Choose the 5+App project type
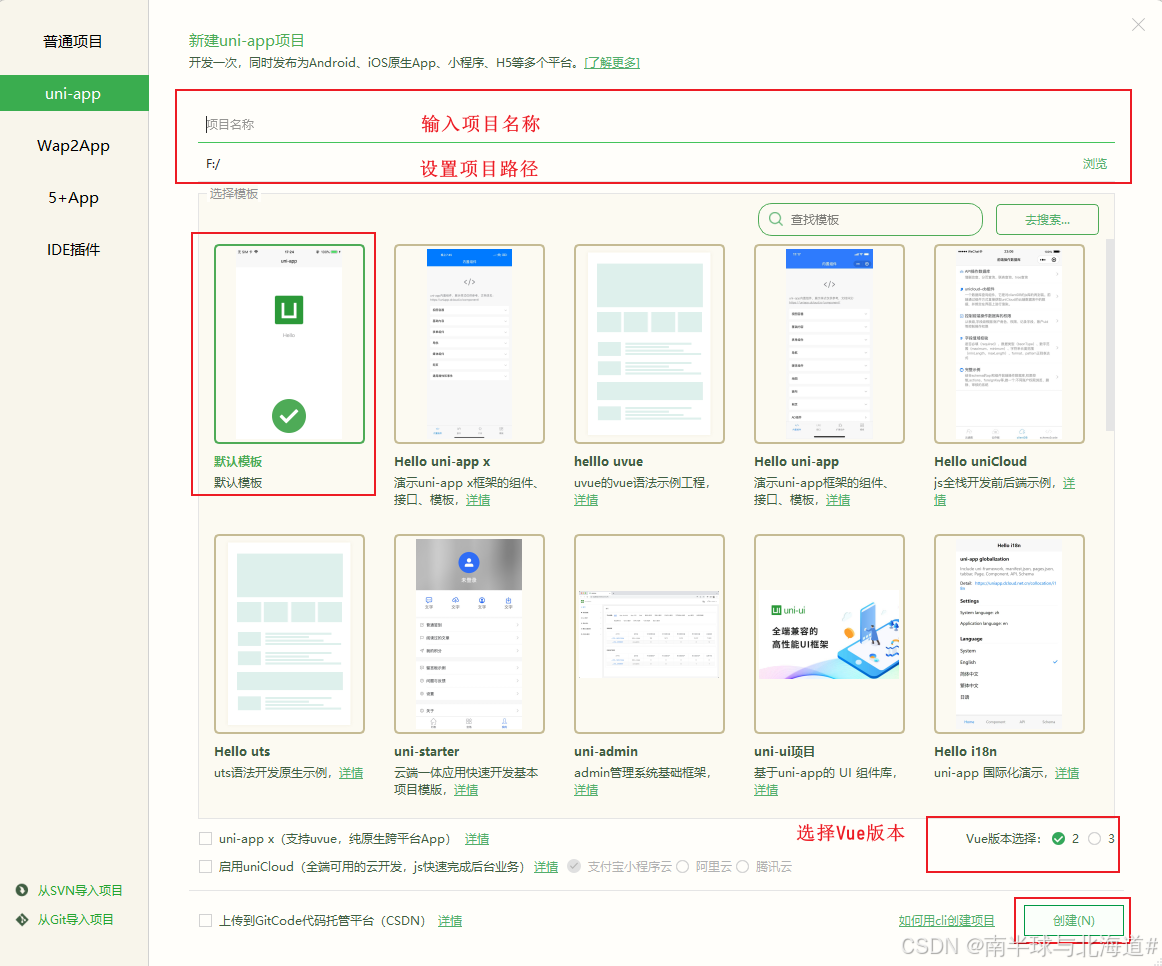This screenshot has height=966, width=1162. point(73,197)
